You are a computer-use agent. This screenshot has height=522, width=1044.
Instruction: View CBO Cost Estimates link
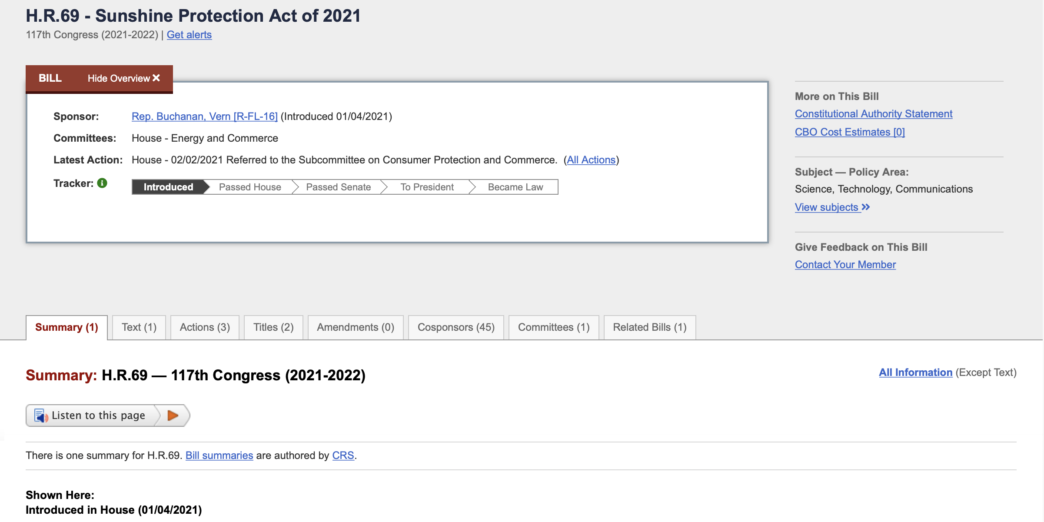(849, 132)
